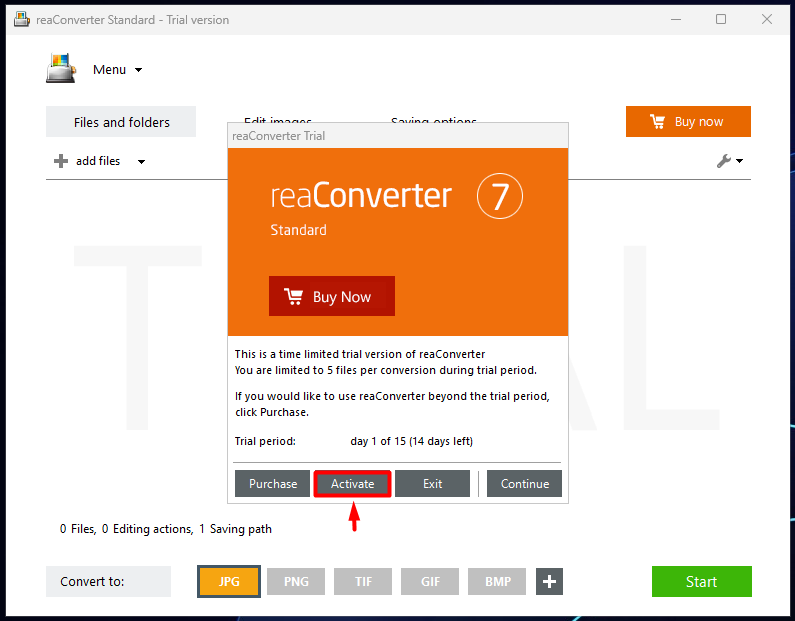Click the Activate button

tap(352, 484)
